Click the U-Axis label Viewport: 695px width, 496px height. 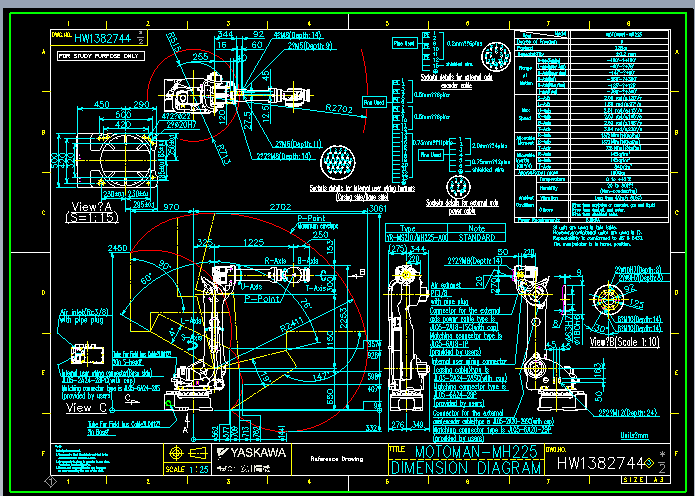coord(251,287)
